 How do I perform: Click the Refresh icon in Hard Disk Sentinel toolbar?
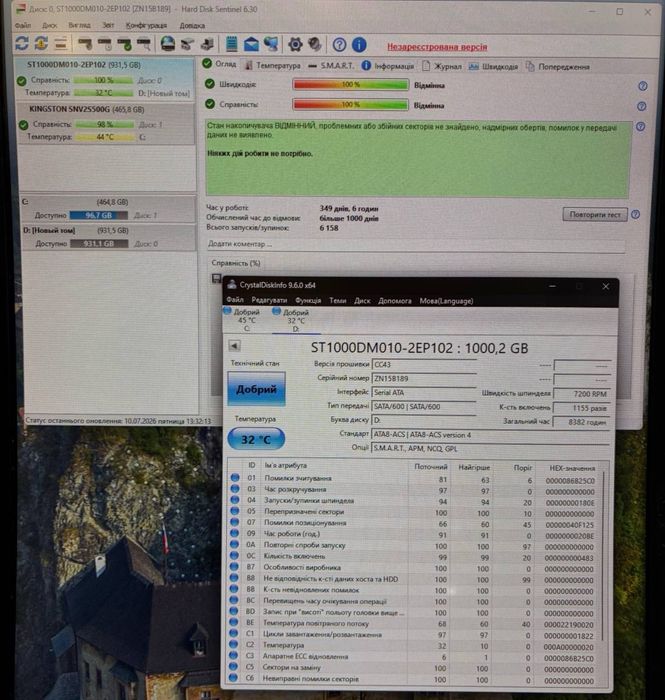21,43
